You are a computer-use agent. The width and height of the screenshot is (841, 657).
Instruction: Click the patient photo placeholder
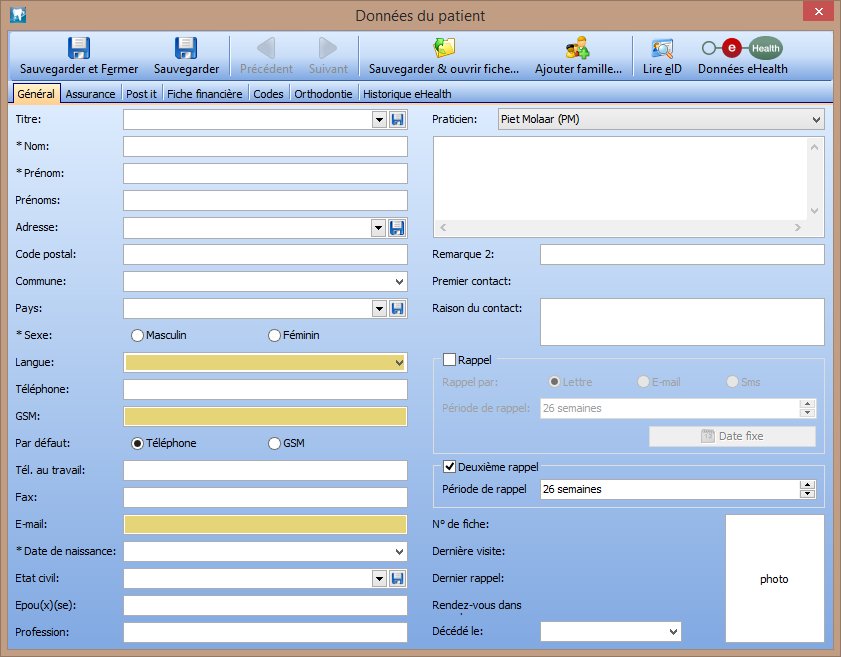774,579
